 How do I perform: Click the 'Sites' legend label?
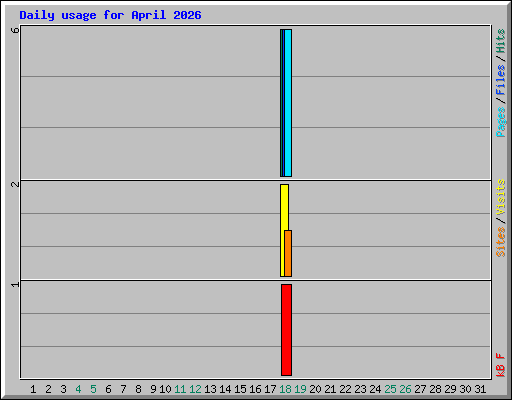[x=501, y=242]
